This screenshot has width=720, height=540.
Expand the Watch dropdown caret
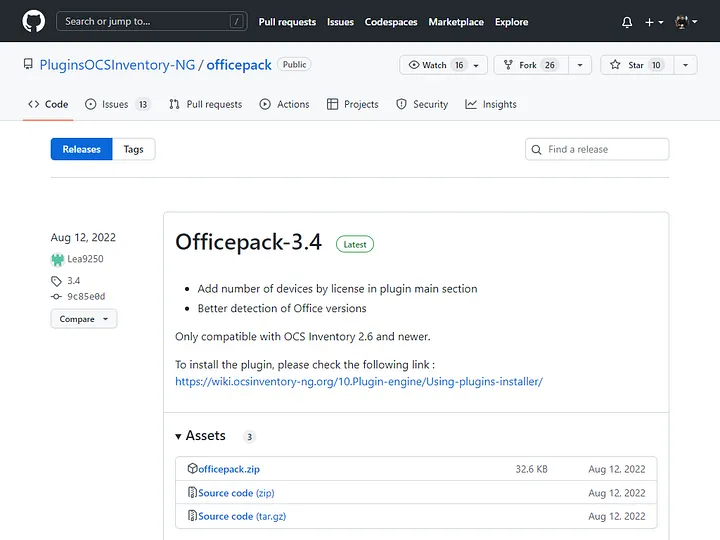click(477, 65)
